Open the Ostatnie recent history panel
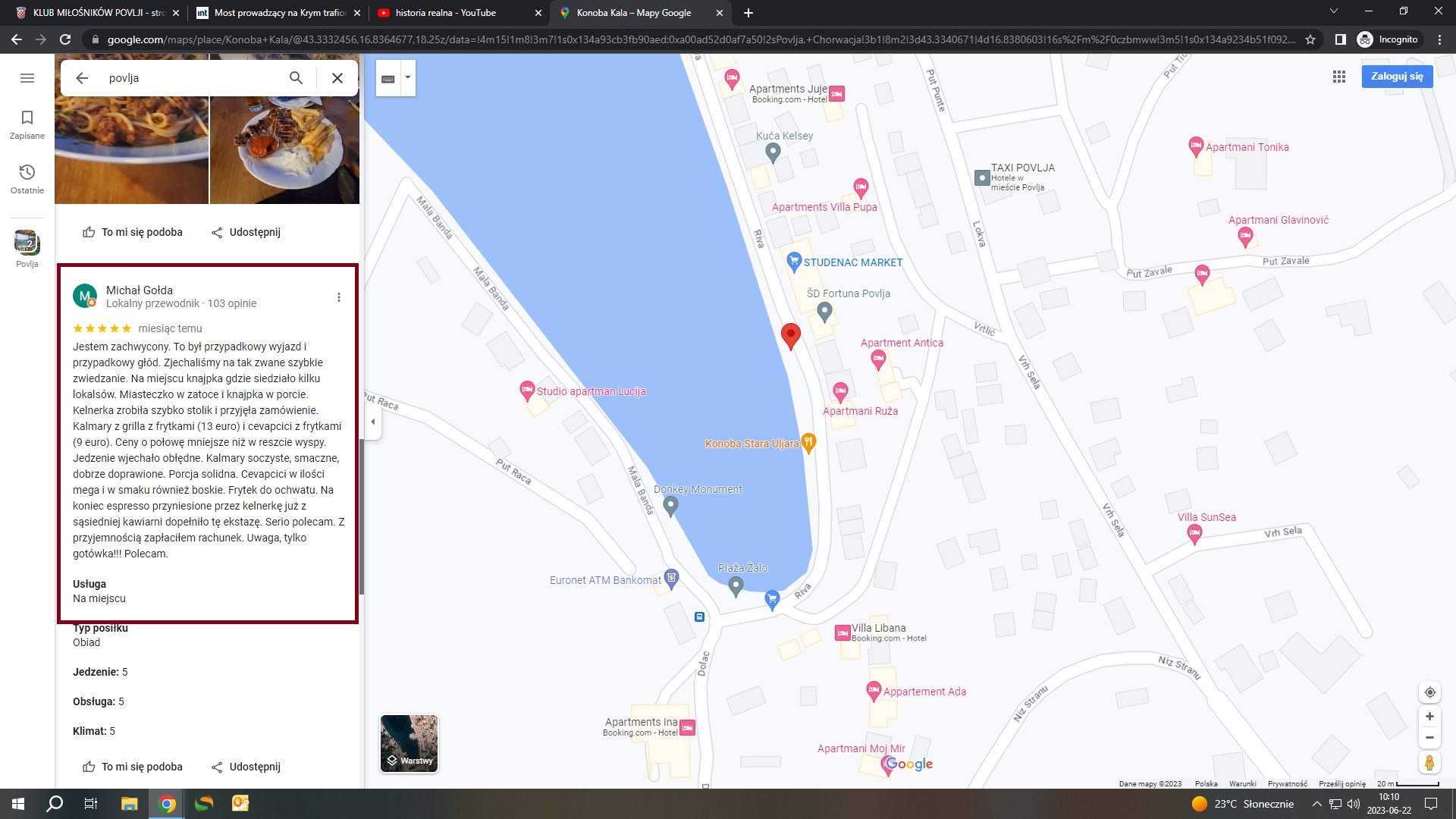The width and height of the screenshot is (1456, 819). (27, 178)
